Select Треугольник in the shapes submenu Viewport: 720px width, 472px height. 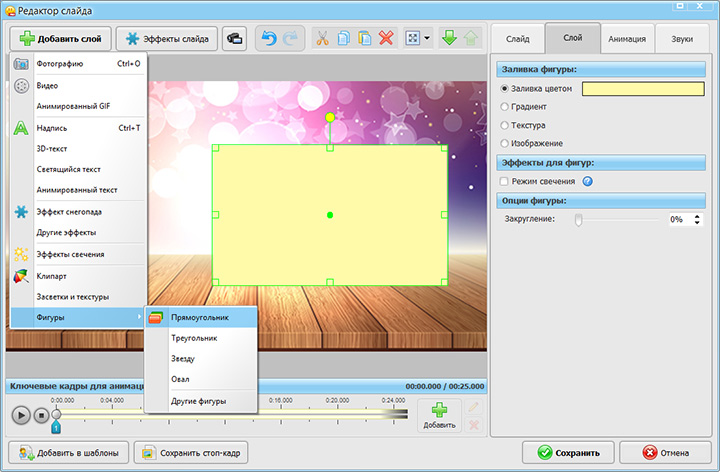(x=201, y=338)
